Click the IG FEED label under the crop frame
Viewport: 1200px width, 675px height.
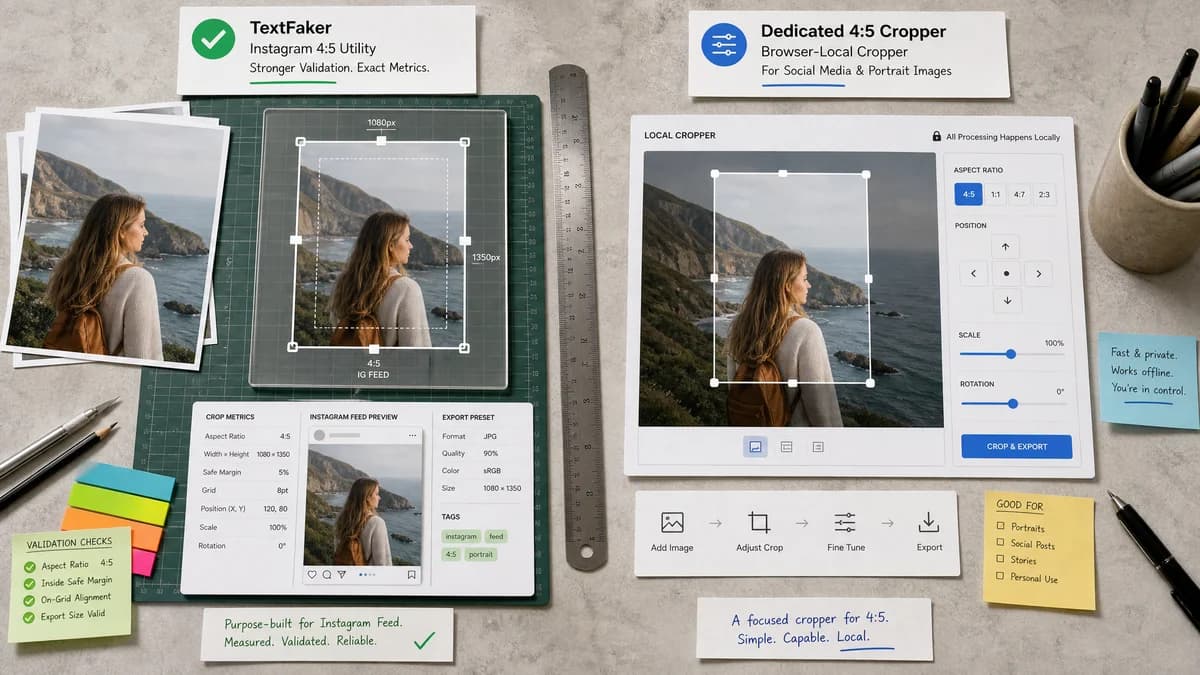[x=373, y=374]
